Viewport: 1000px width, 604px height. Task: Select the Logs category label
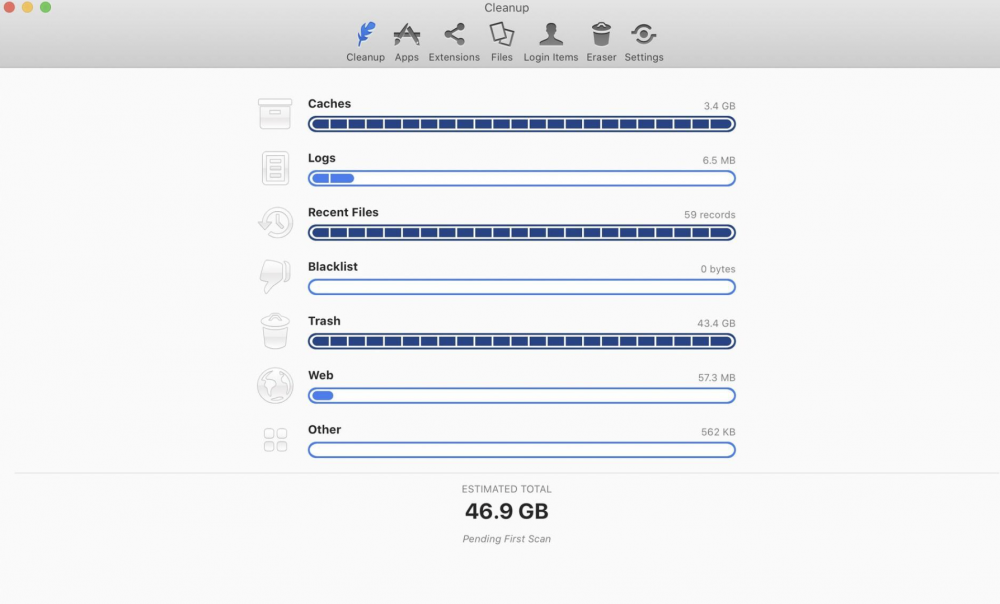(321, 158)
